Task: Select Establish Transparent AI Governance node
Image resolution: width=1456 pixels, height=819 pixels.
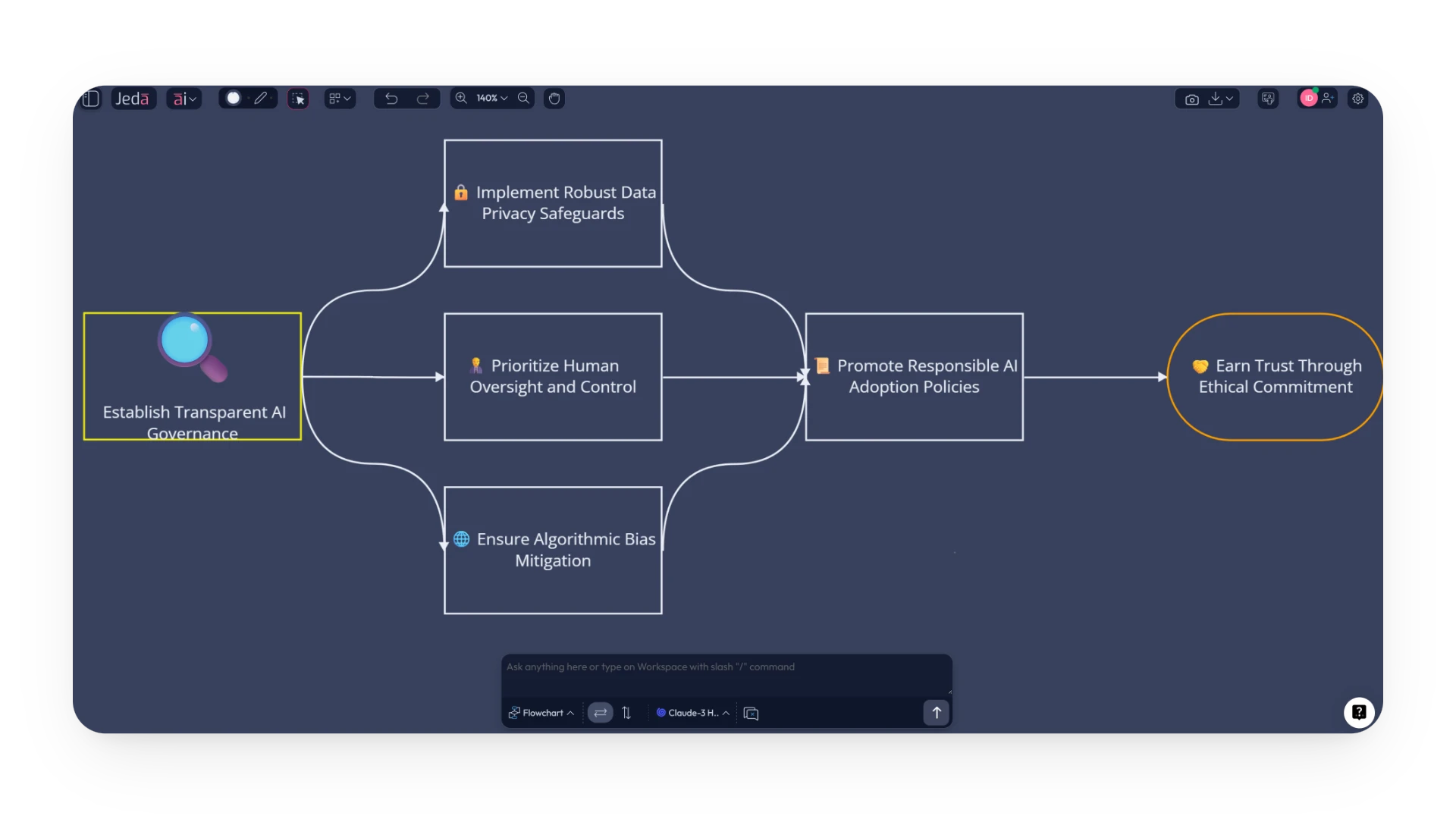Action: point(193,377)
